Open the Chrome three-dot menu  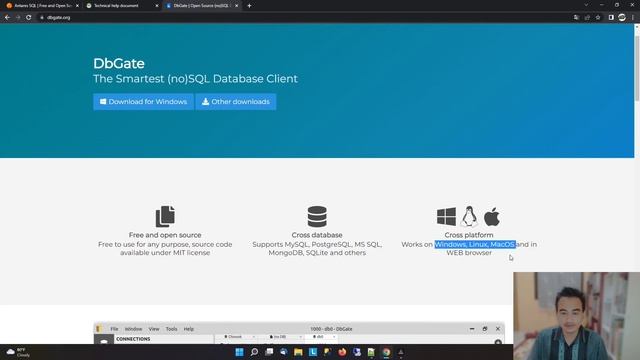tap(633, 18)
